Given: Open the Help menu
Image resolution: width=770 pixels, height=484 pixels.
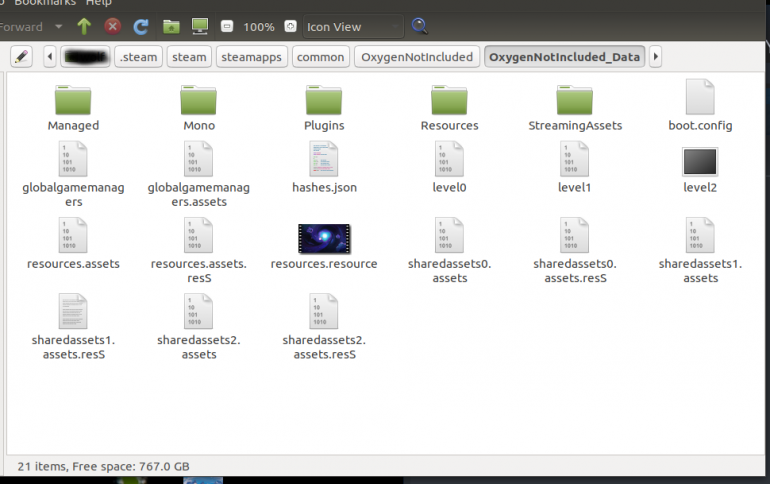Looking at the screenshot, I should coord(99,3).
